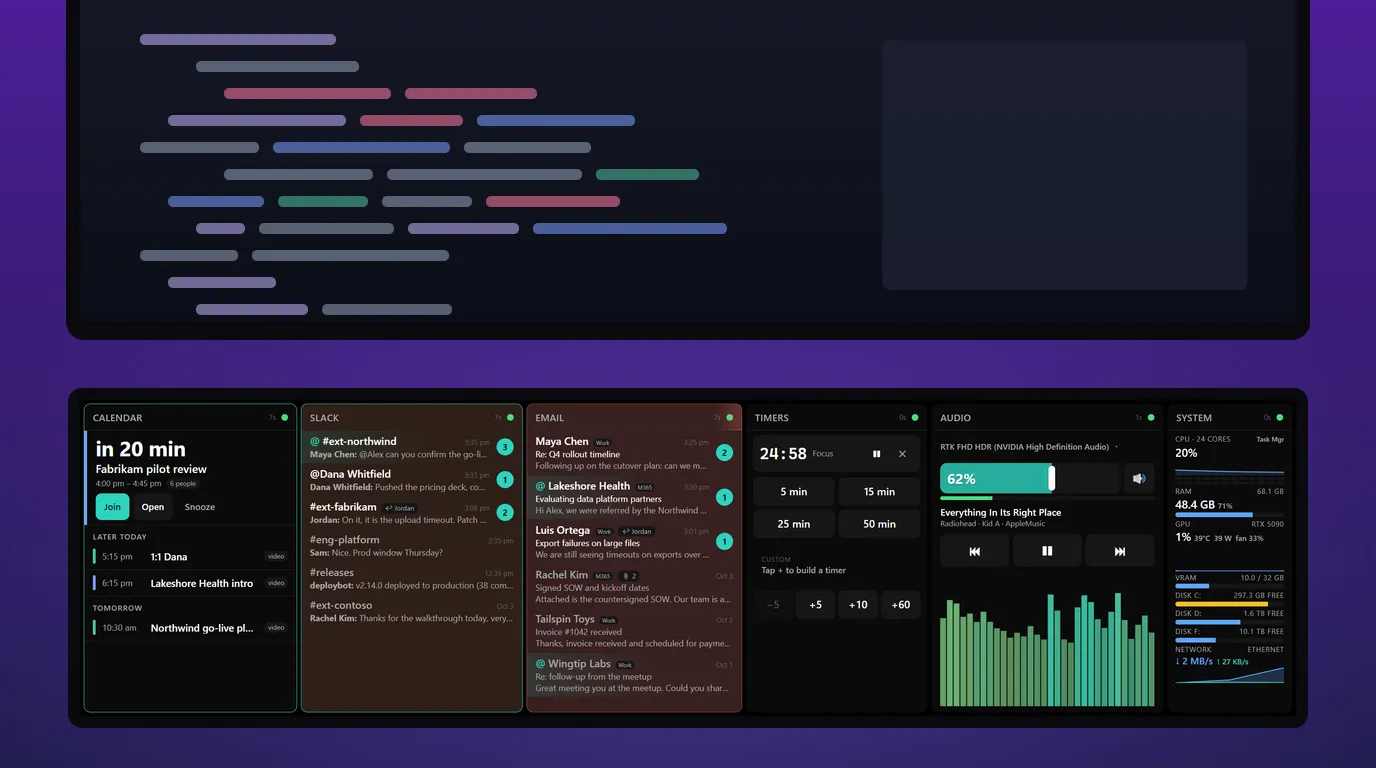This screenshot has width=1376, height=768.
Task: Open the Tailspin Toys invoice email
Action: (x=634, y=632)
